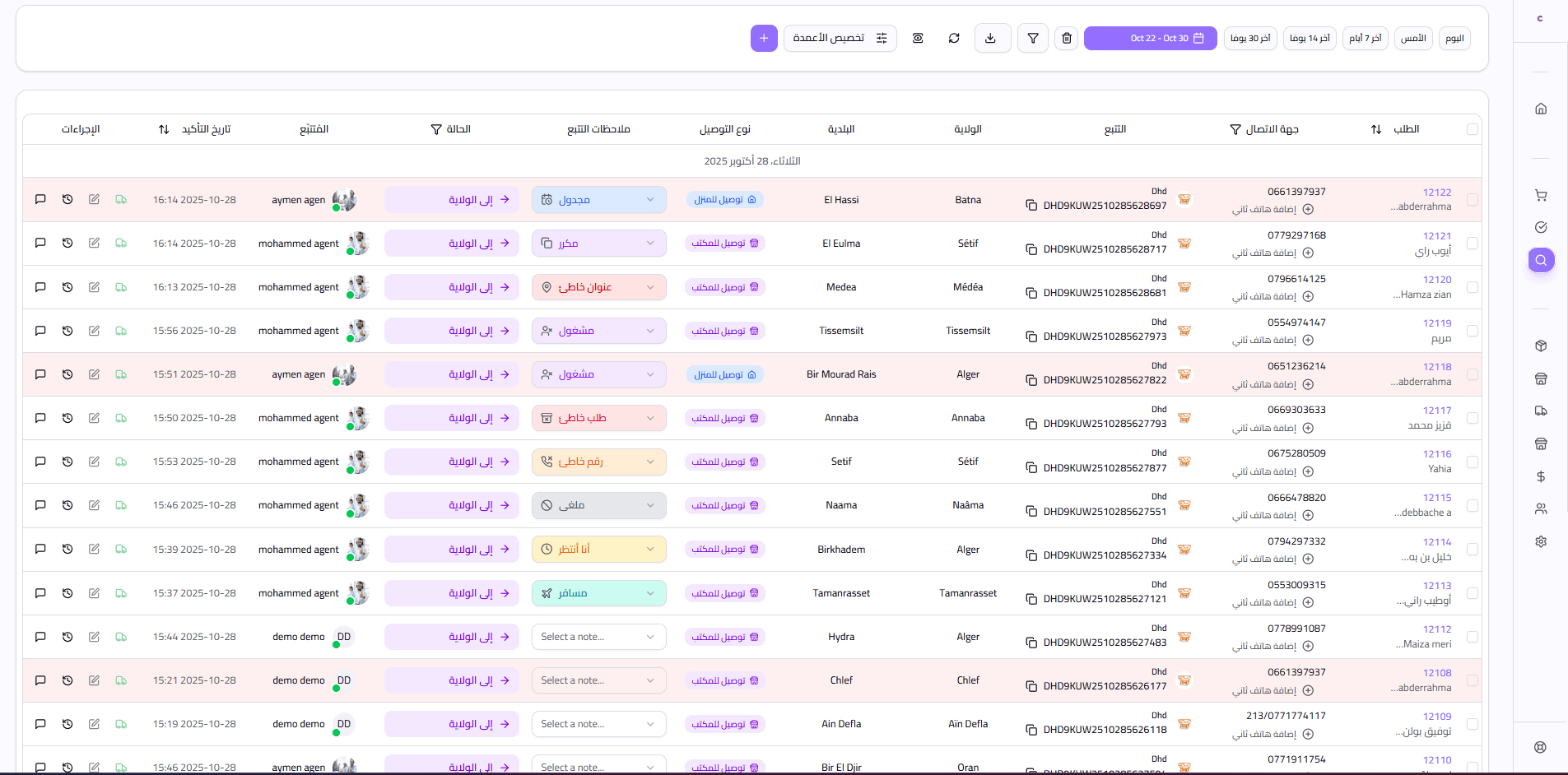This screenshot has width=1568, height=775.
Task: Open order link 12117
Action: click(x=1437, y=411)
